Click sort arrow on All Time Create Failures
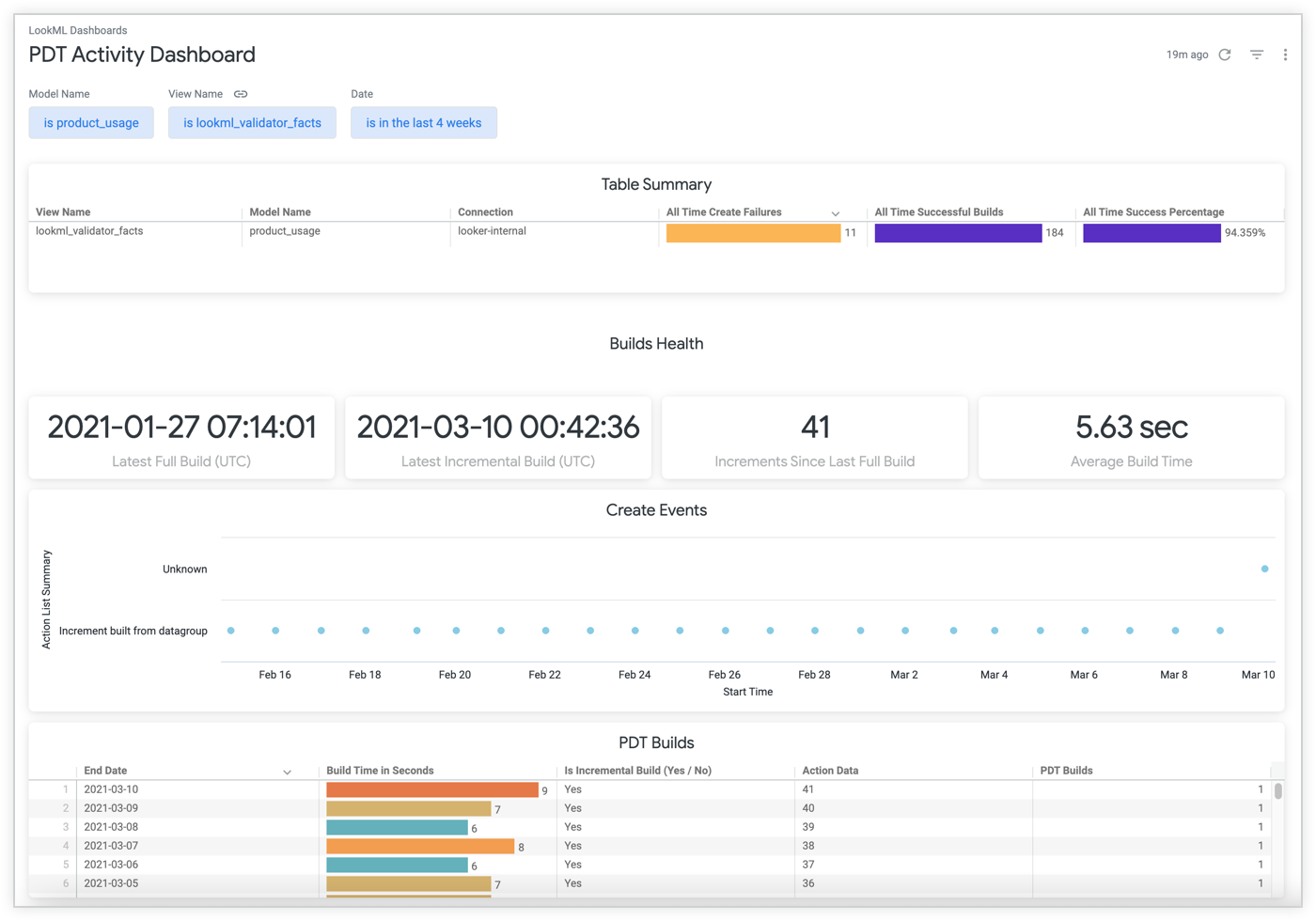This screenshot has height=921, width=1316. tap(835, 213)
